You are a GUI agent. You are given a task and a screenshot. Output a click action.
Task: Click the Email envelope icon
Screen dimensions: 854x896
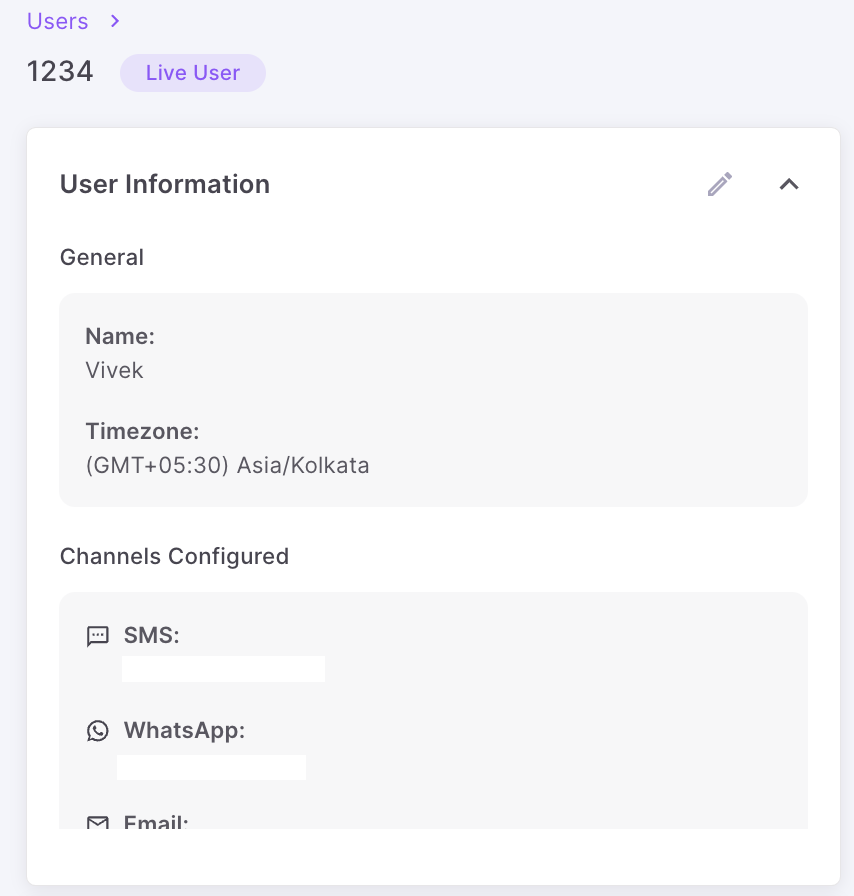coord(97,823)
